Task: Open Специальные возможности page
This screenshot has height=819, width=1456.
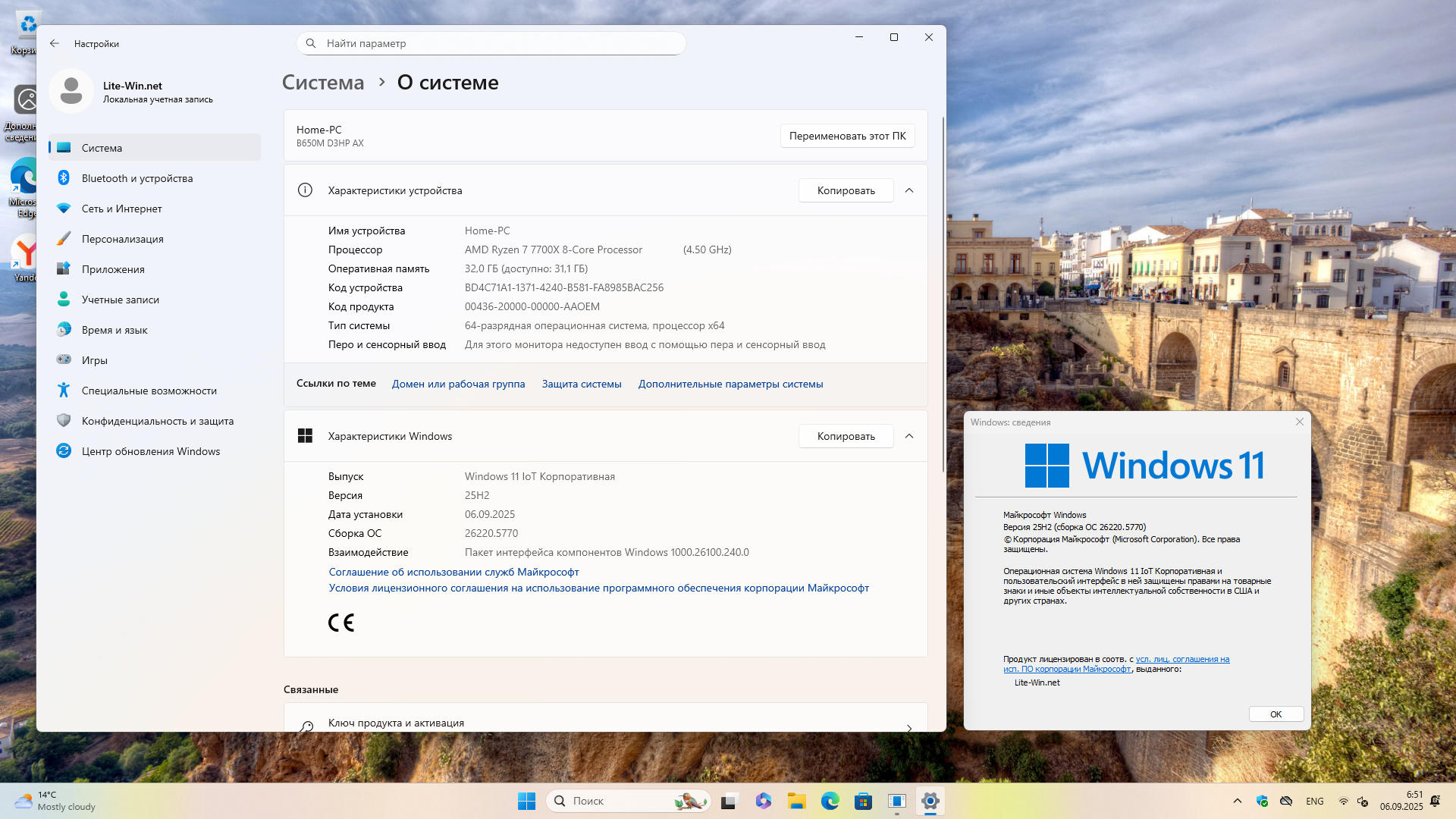Action: [149, 391]
